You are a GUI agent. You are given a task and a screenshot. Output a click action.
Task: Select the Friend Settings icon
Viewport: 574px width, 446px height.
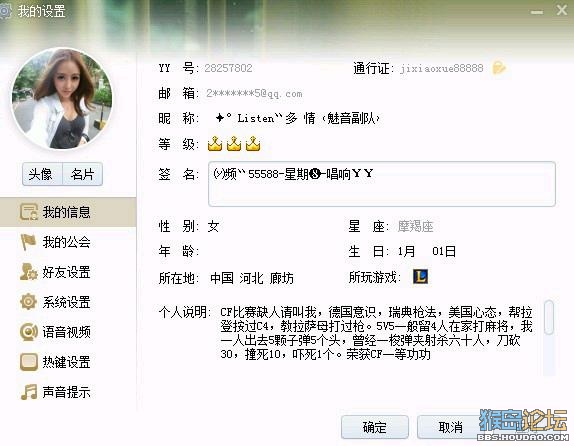[29, 272]
